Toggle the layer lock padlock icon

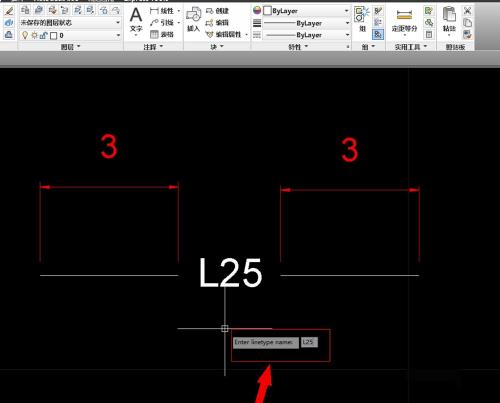[44, 35]
